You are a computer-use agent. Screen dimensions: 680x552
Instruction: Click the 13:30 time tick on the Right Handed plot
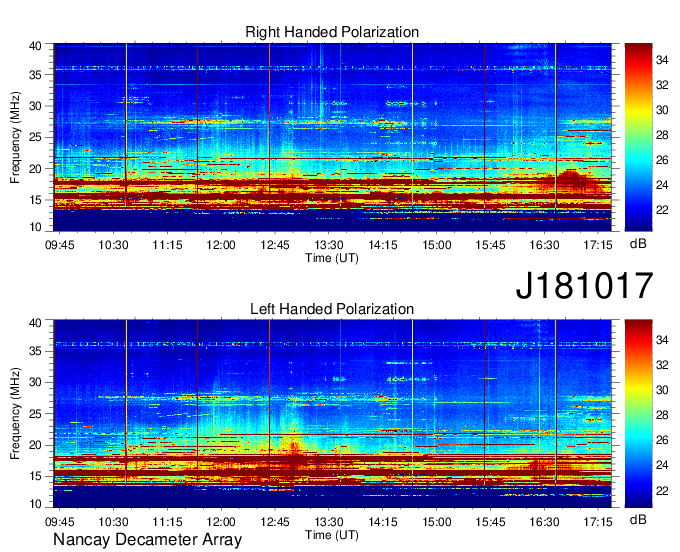click(x=329, y=245)
